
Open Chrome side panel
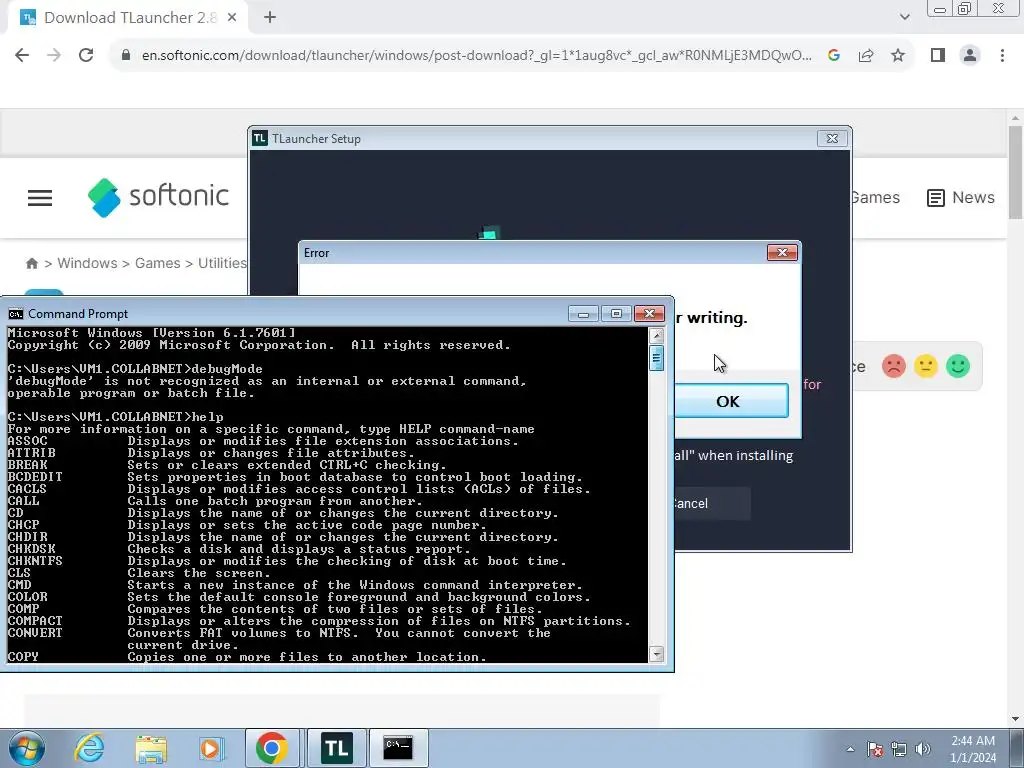(938, 56)
